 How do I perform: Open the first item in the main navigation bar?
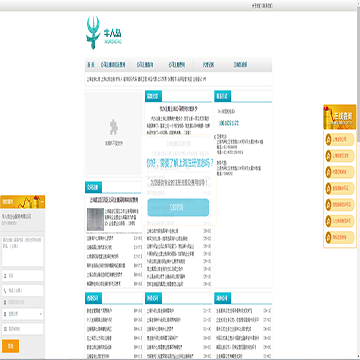(x=91, y=65)
